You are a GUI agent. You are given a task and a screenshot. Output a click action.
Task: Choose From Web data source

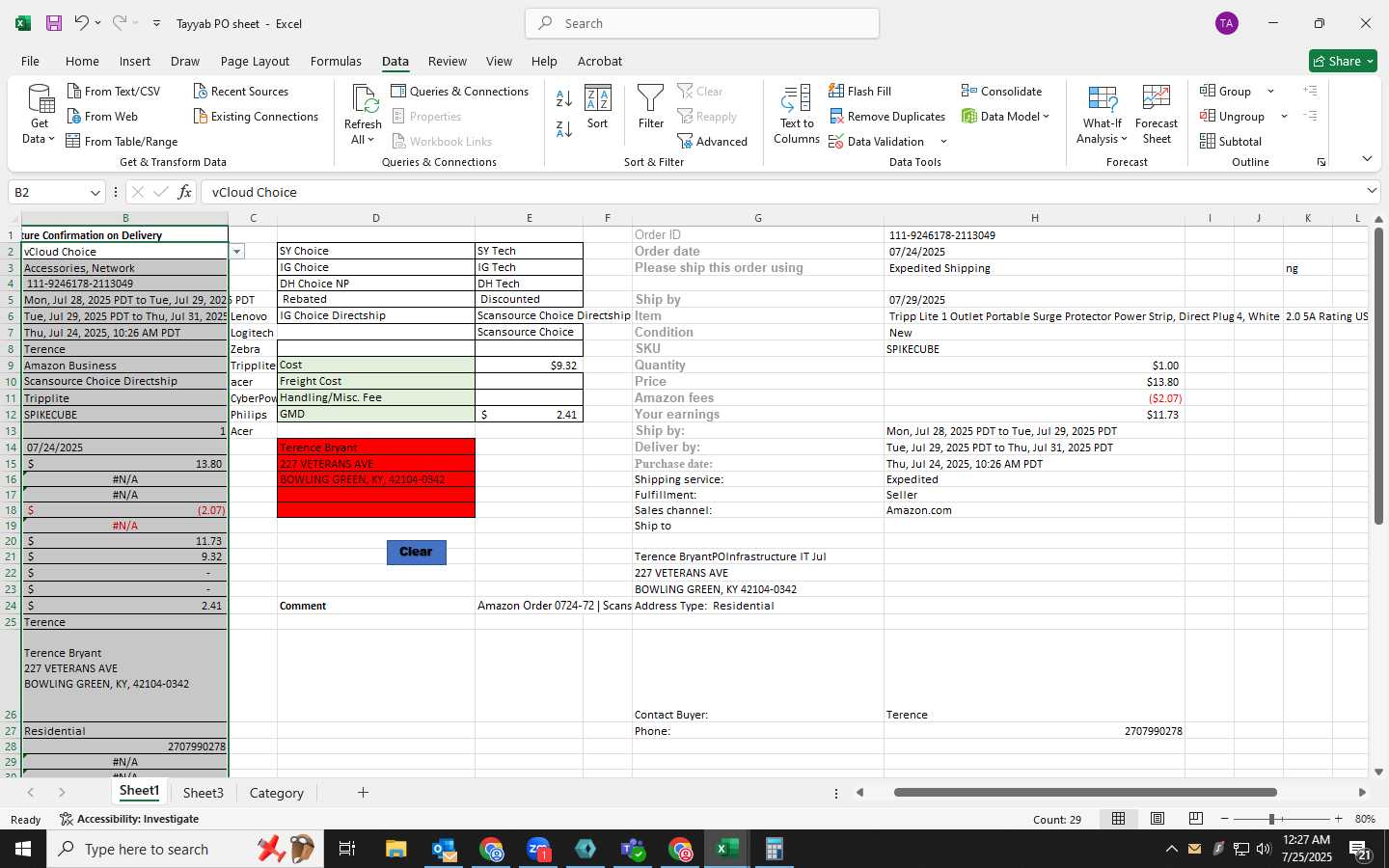pyautogui.click(x=102, y=116)
